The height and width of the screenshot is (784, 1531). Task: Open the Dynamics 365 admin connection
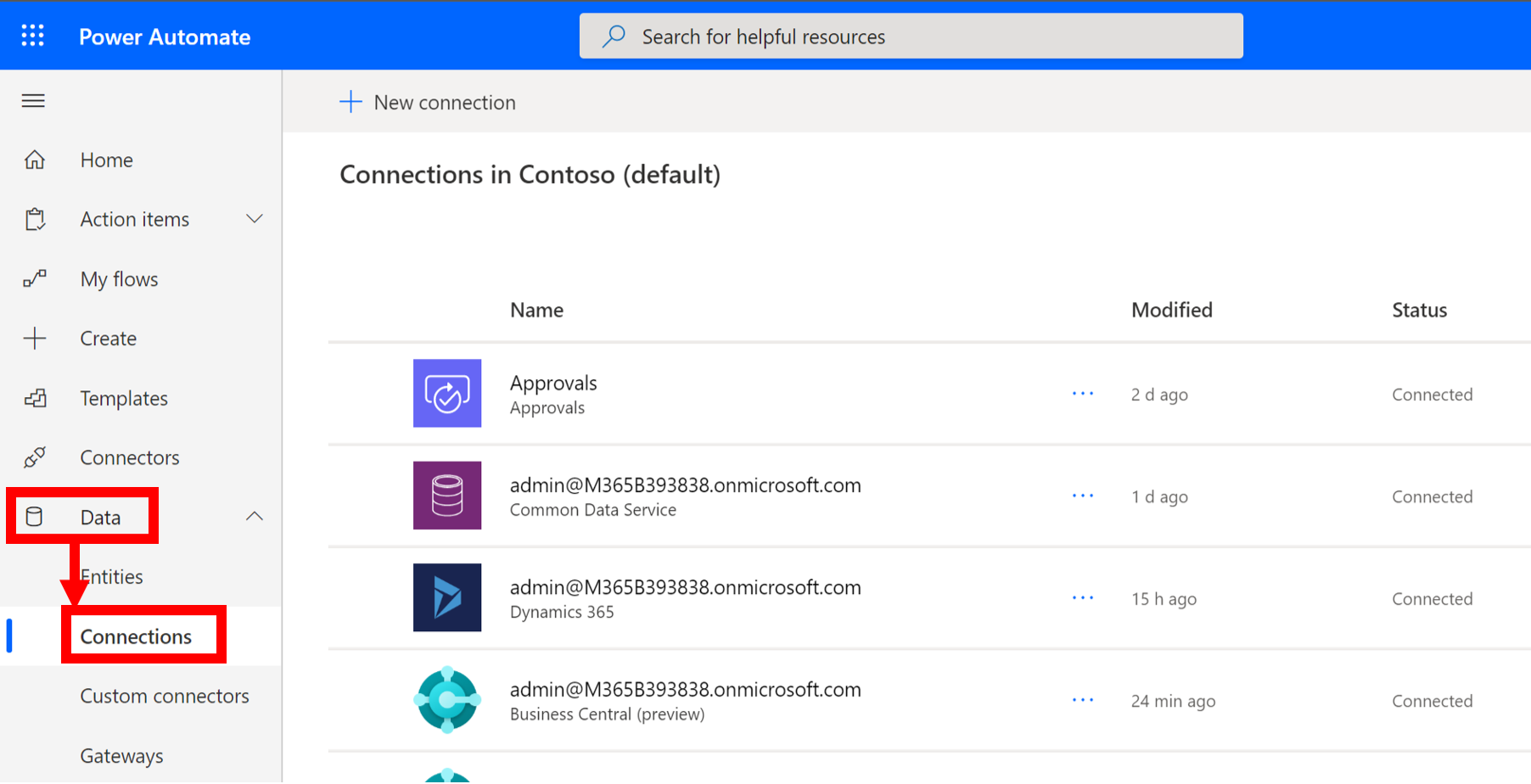(685, 587)
